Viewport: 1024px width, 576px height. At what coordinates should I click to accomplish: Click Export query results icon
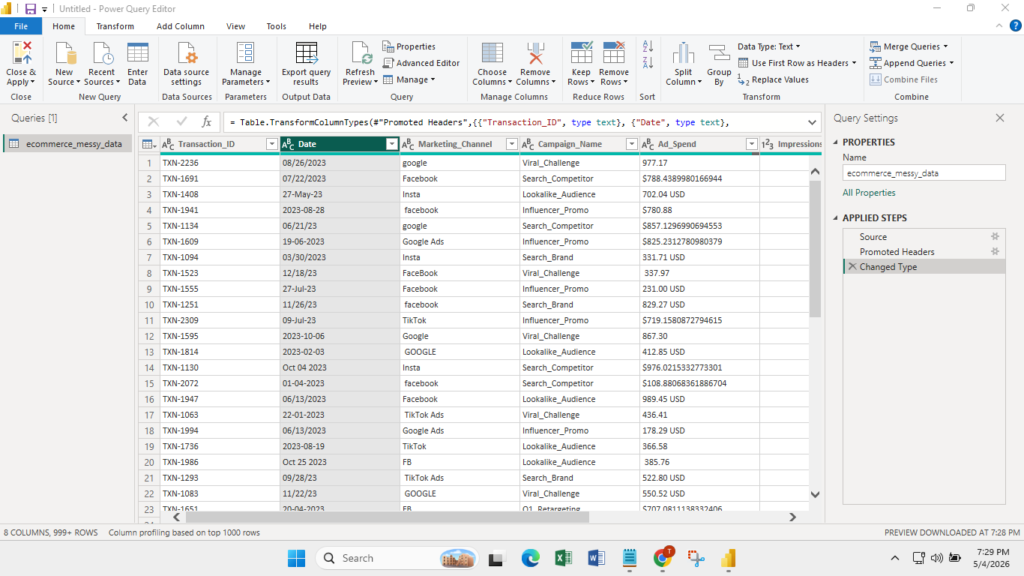(x=306, y=54)
